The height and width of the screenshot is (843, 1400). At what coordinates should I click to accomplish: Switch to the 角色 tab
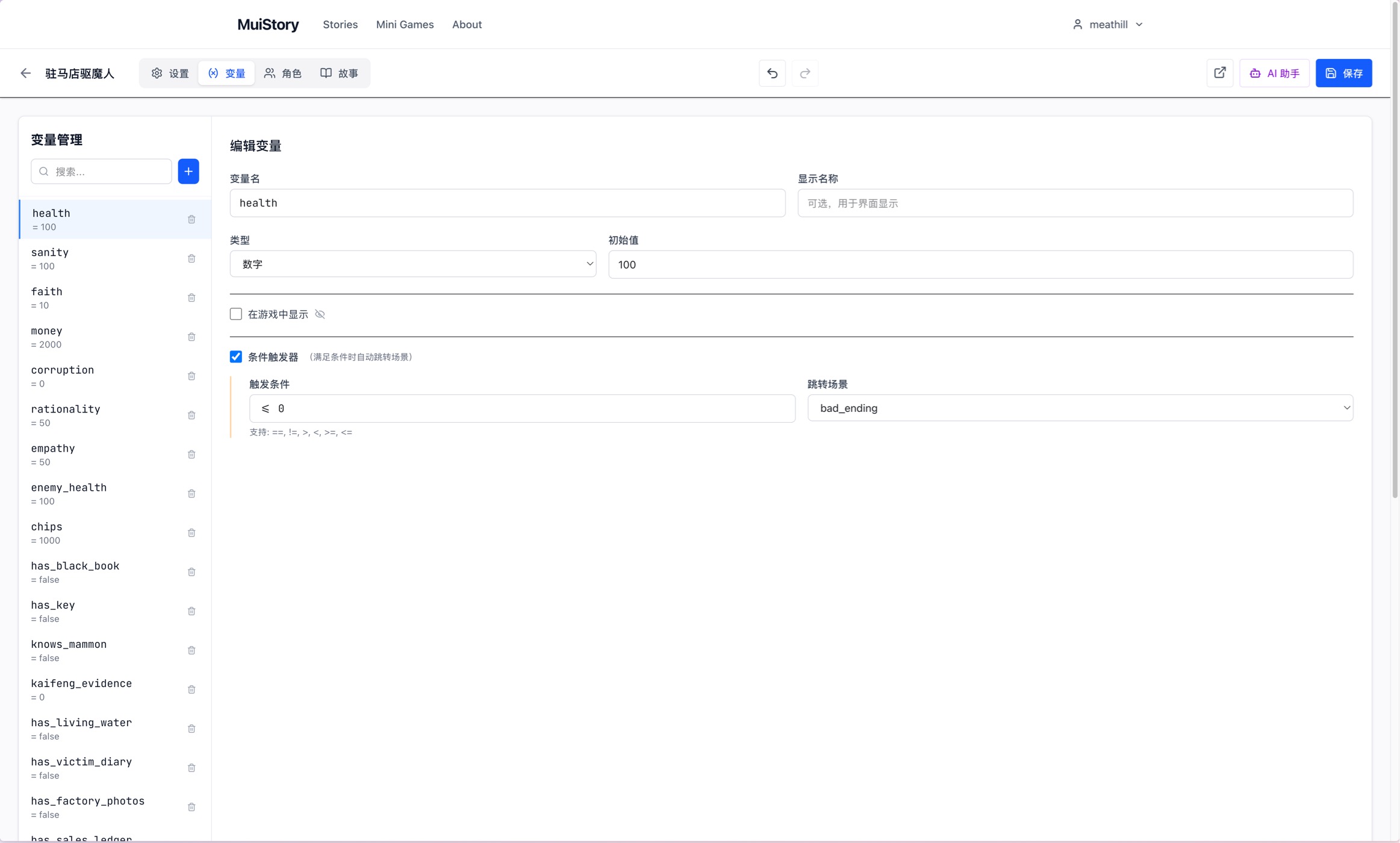283,73
